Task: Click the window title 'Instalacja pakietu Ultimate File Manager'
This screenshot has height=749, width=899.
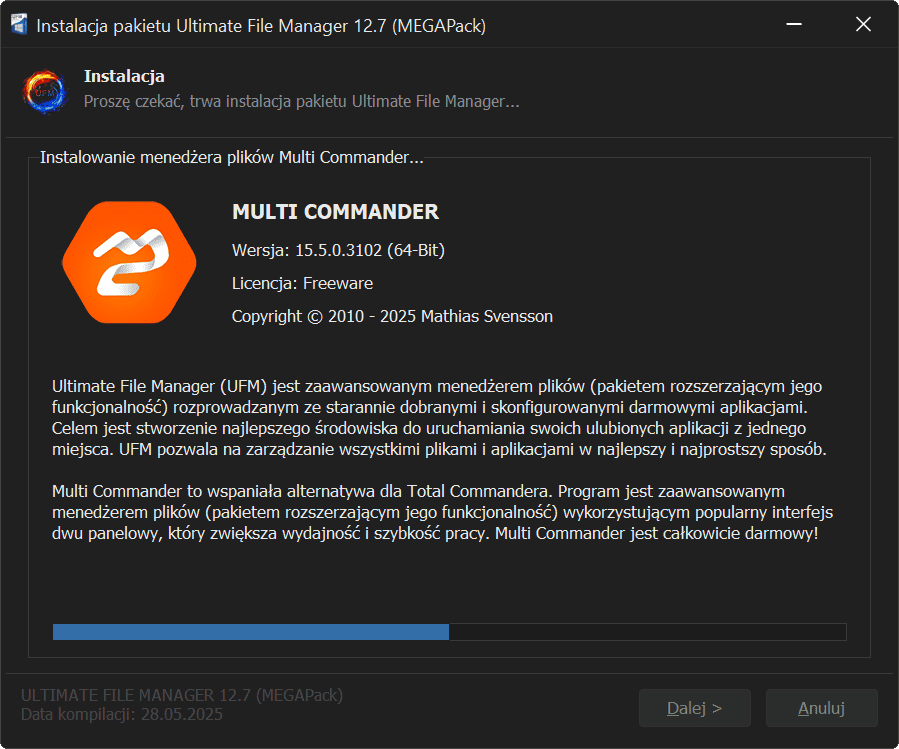Action: pyautogui.click(x=260, y=26)
